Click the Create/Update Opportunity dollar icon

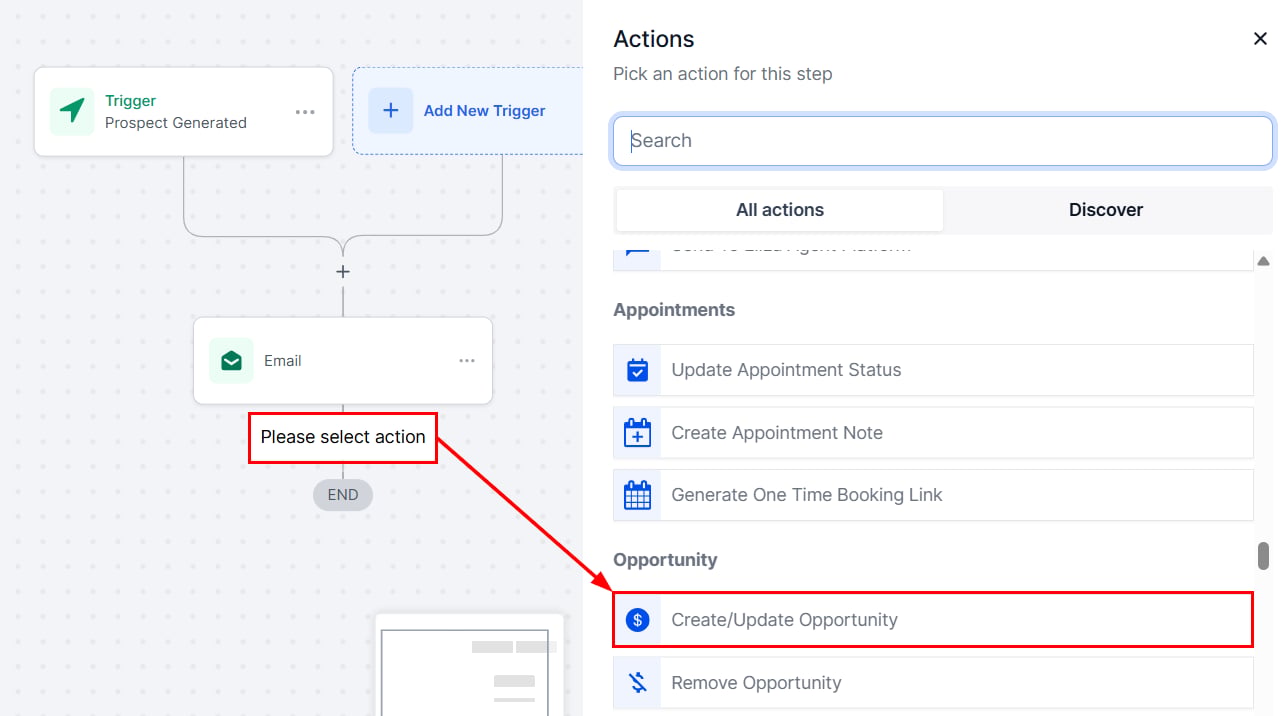click(637, 620)
